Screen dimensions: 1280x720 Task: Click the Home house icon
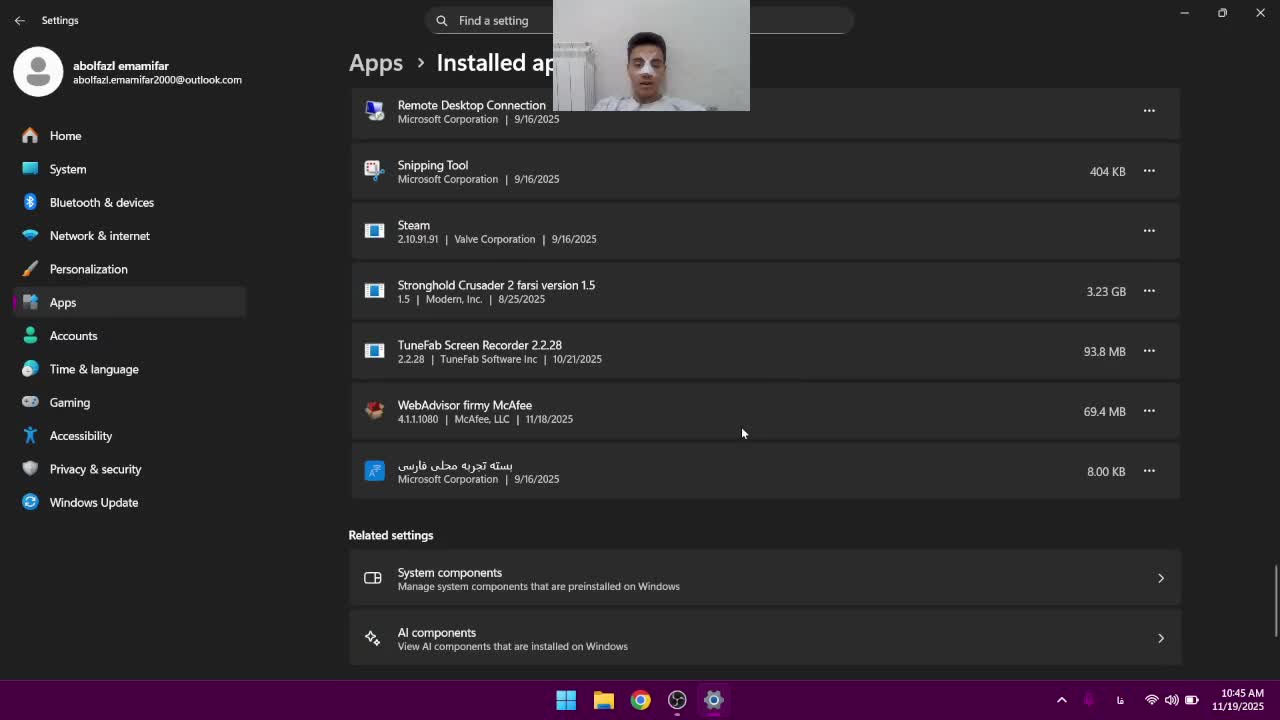coord(30,136)
